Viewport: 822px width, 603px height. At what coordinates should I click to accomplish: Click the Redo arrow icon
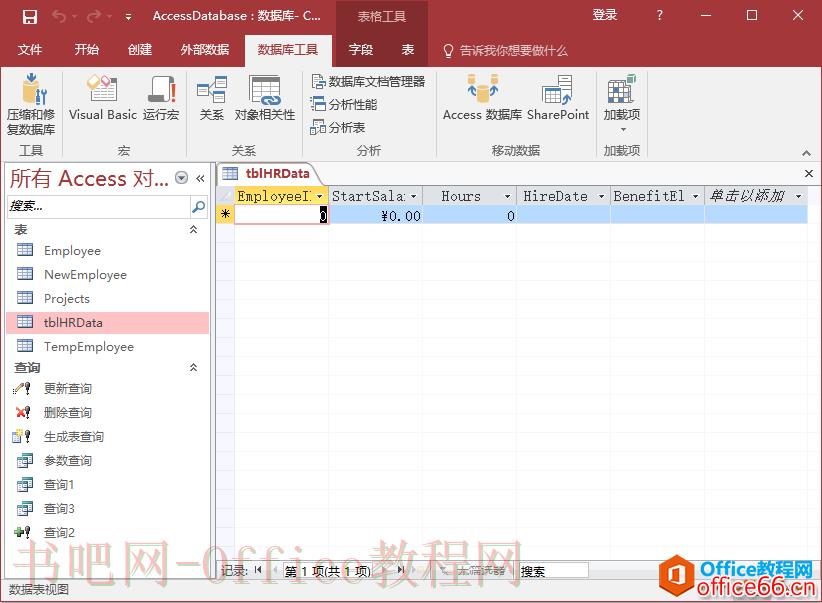tap(94, 16)
